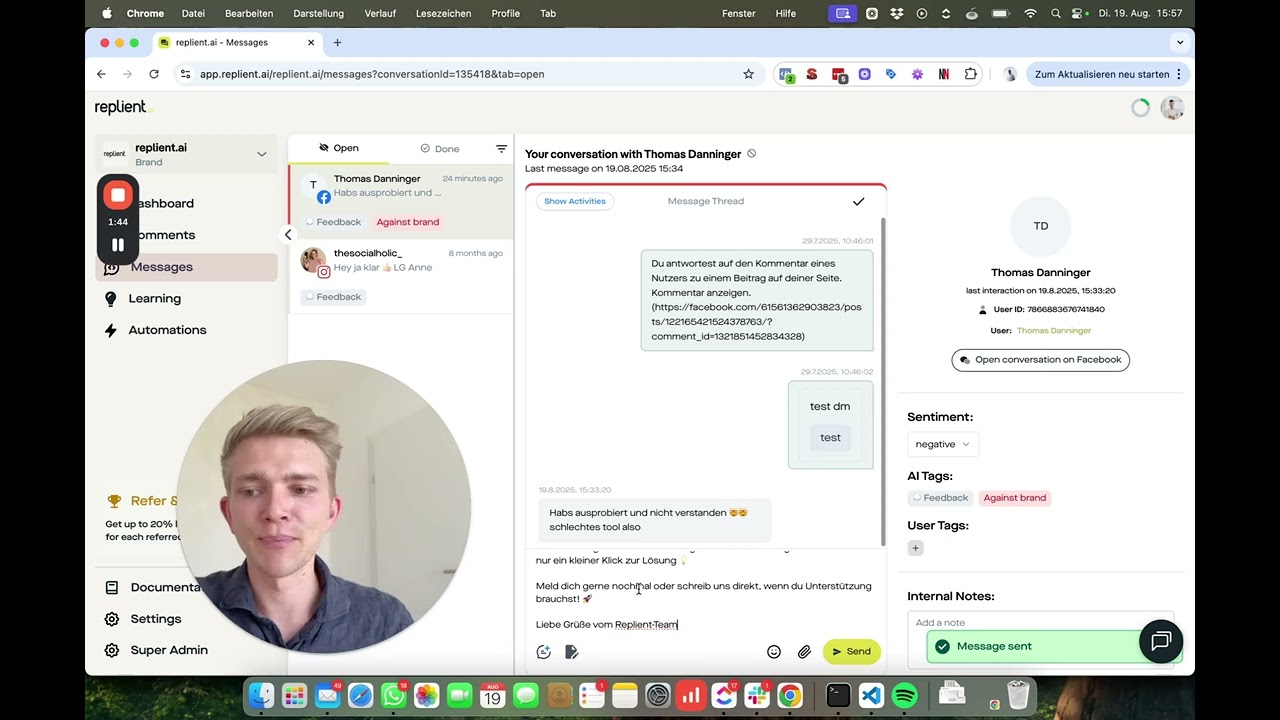Click the Send button
The image size is (1280, 720).
852,652
